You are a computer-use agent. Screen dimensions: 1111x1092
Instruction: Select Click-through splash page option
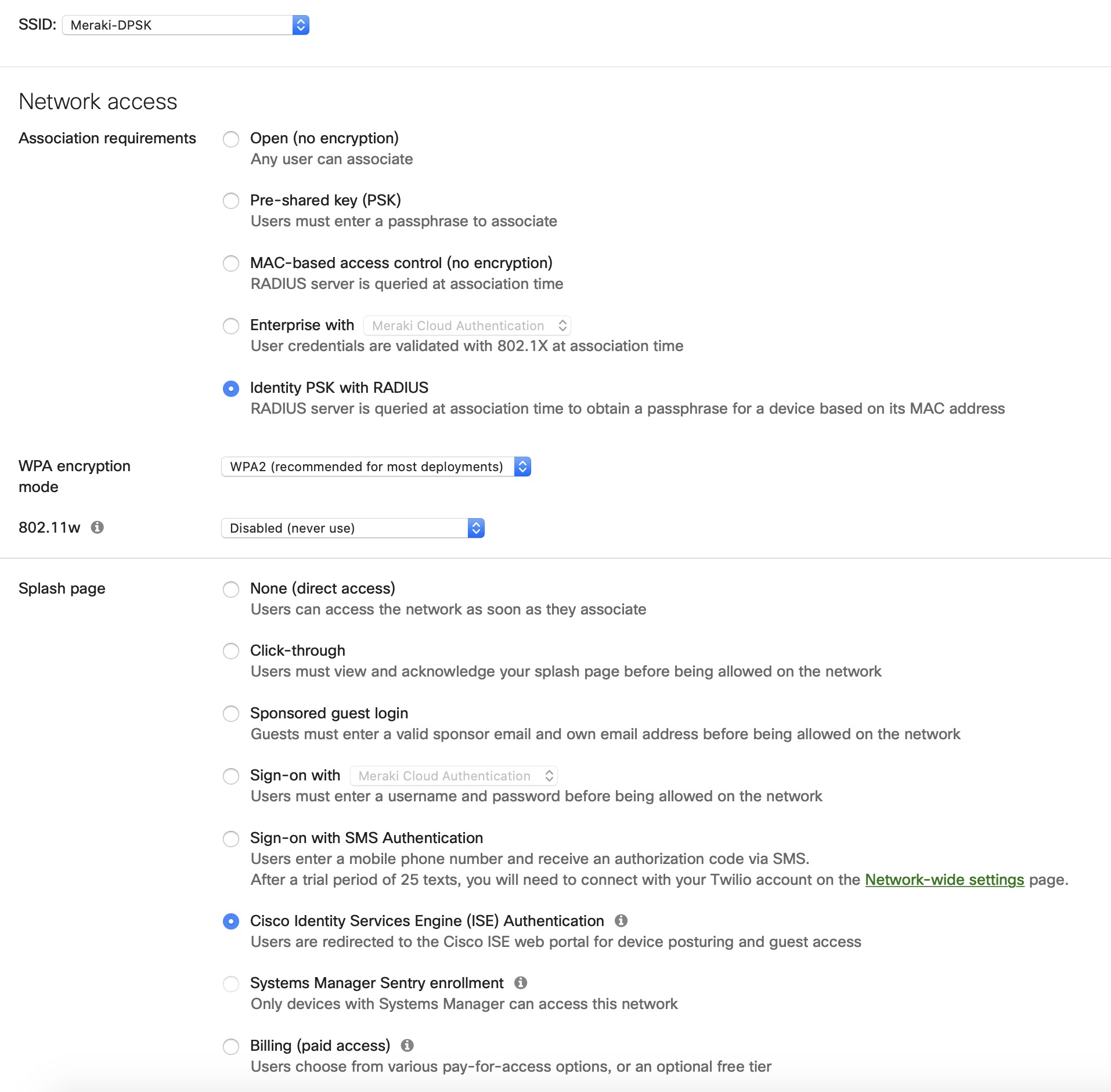(x=231, y=651)
